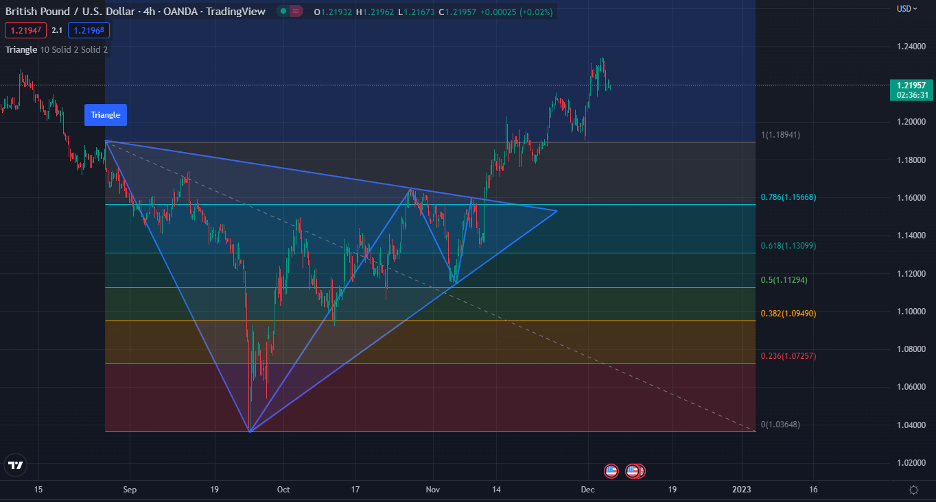Click the 0.5 Fibonacci level label

[x=784, y=280]
